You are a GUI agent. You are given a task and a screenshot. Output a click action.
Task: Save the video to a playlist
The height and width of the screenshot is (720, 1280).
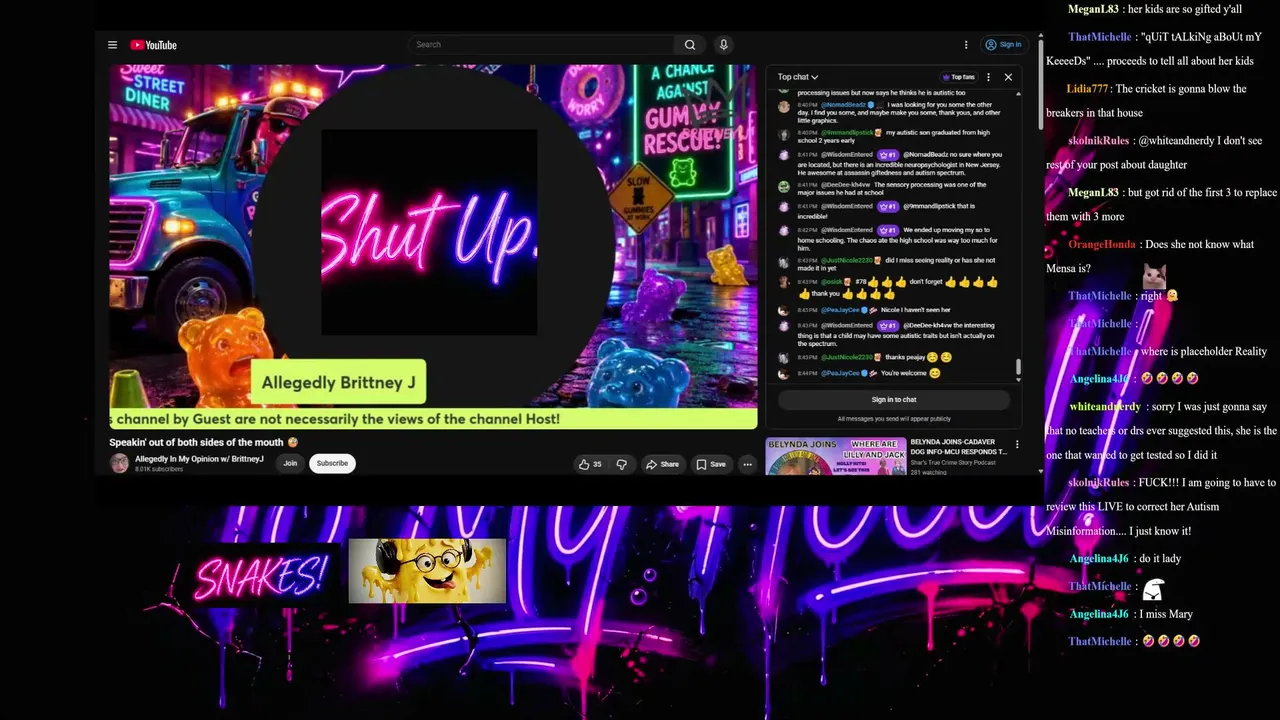711,464
